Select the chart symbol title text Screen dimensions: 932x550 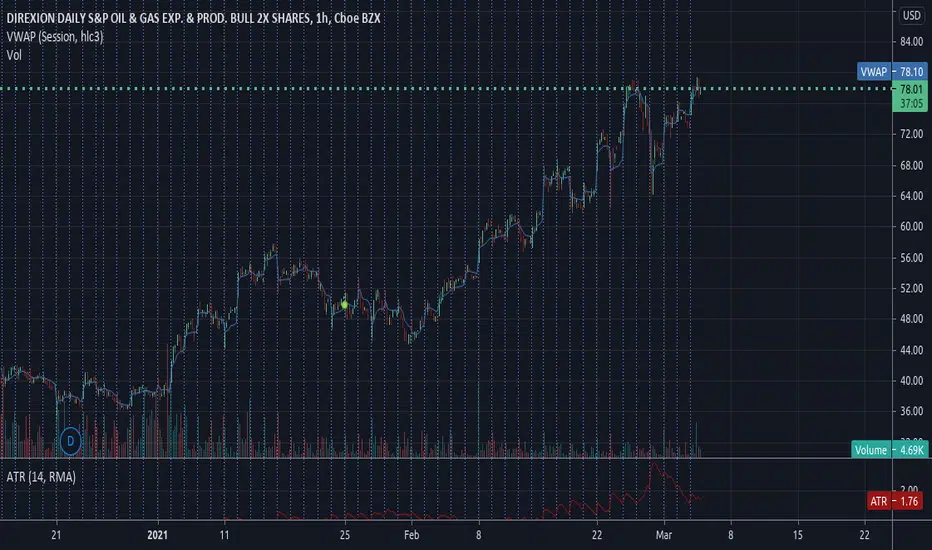point(193,18)
